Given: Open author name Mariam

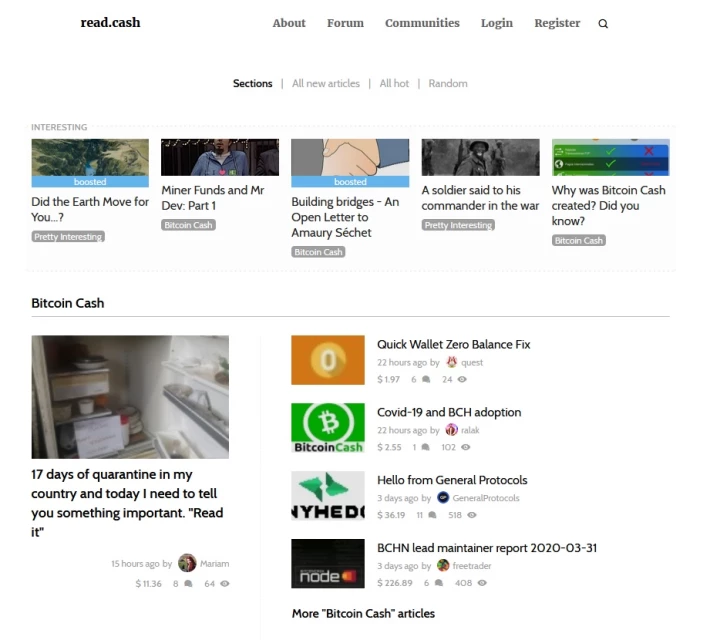Looking at the screenshot, I should (x=215, y=564).
